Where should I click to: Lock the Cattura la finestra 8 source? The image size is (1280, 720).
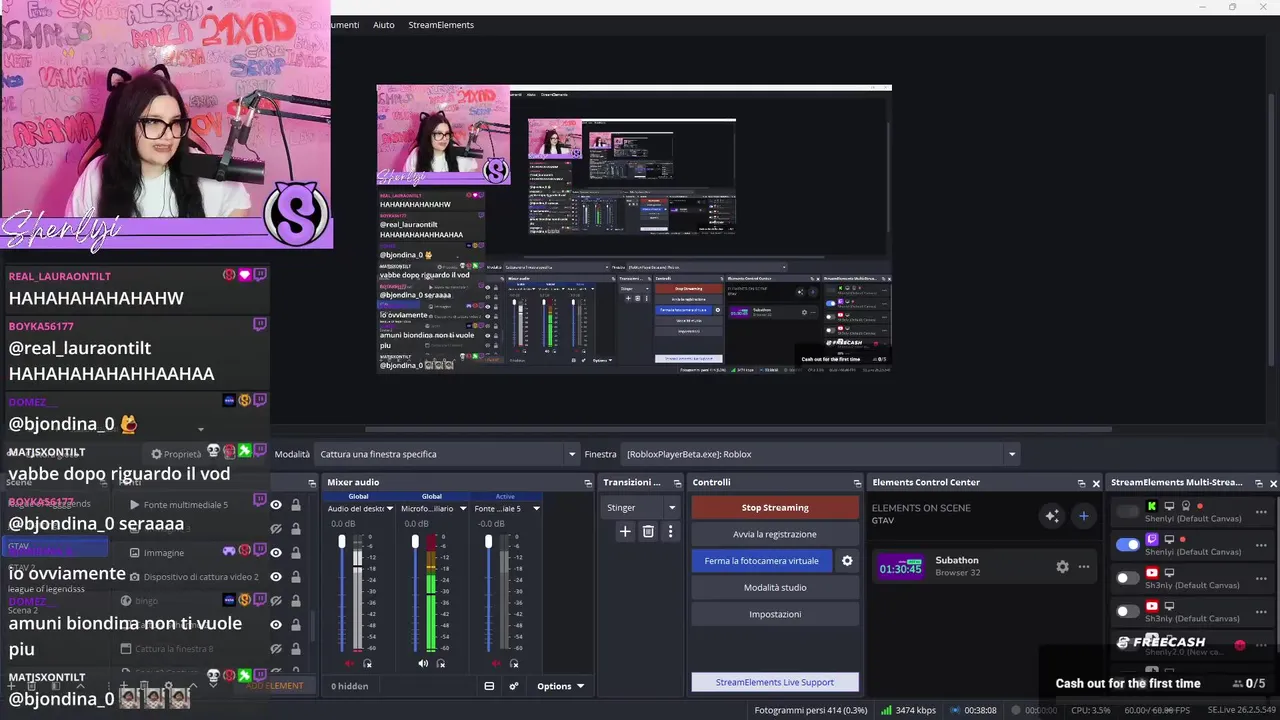tap(296, 649)
